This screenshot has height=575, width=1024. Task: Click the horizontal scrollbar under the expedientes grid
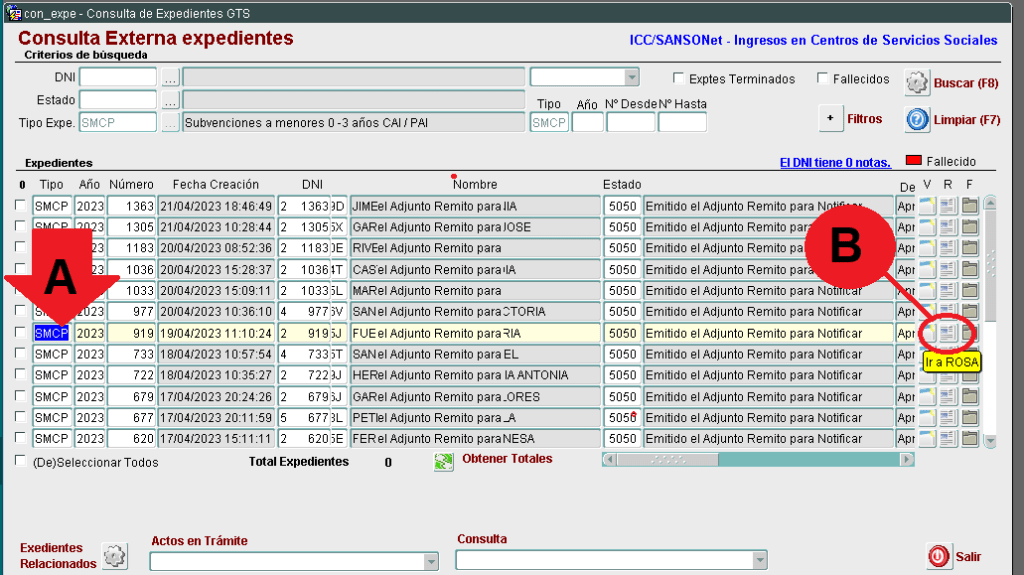tap(758, 459)
